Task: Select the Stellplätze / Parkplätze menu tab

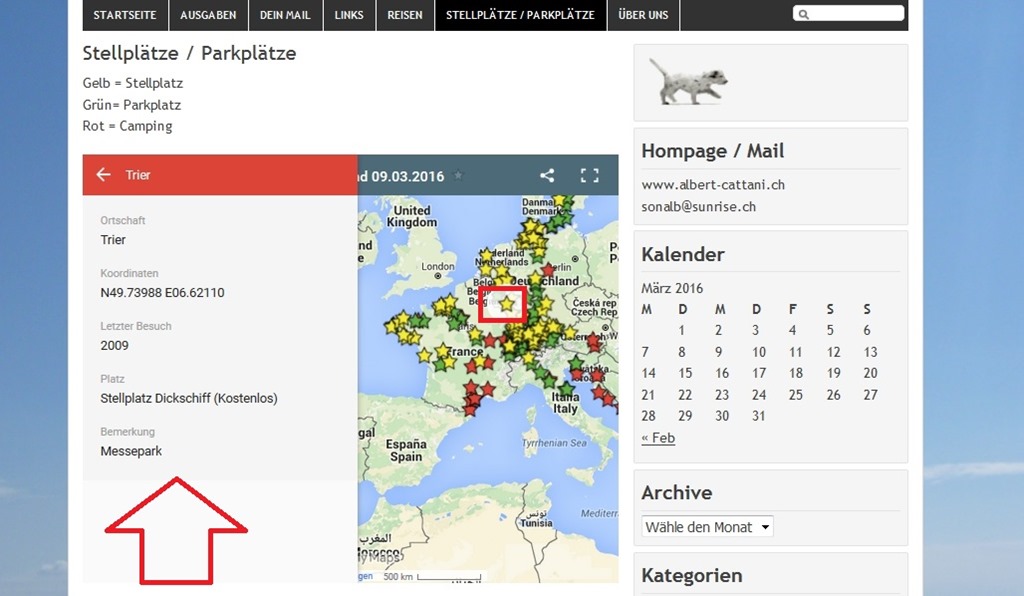Action: [x=520, y=15]
